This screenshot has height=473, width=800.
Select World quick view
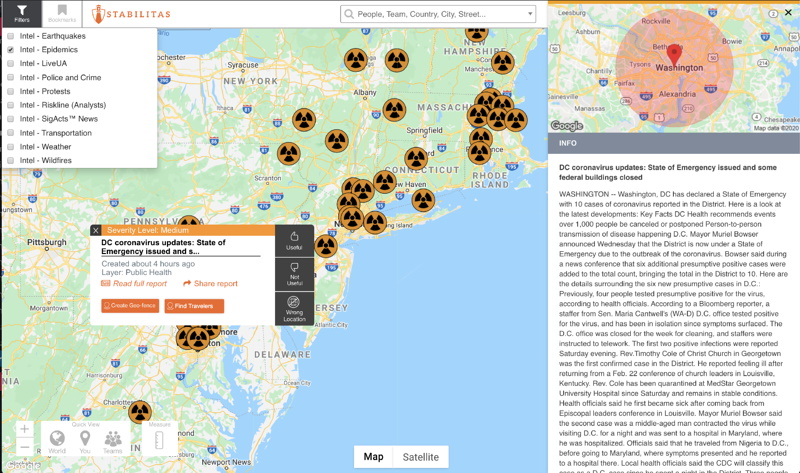57,441
